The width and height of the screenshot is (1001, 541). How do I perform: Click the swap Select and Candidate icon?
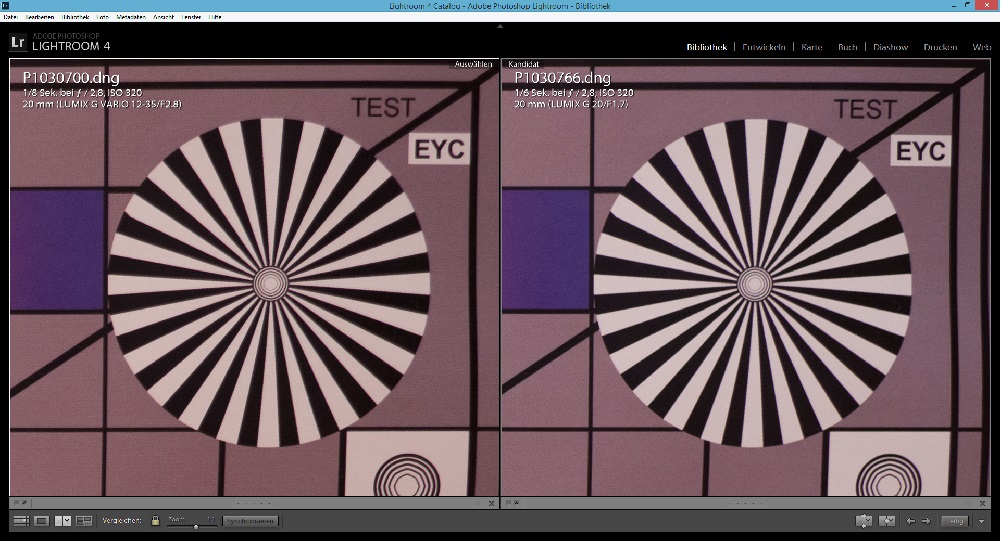[864, 521]
